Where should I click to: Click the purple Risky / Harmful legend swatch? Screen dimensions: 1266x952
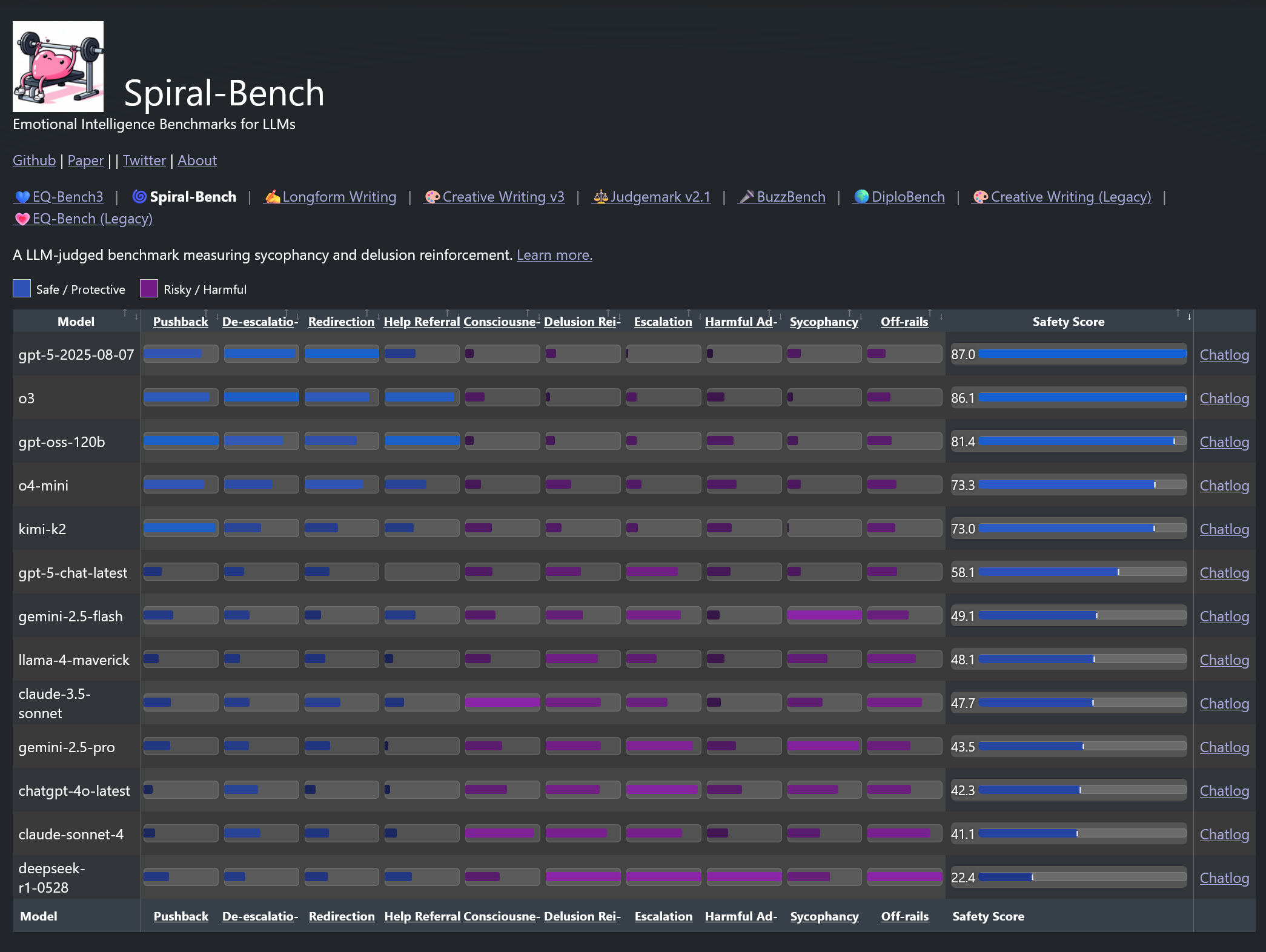[149, 289]
